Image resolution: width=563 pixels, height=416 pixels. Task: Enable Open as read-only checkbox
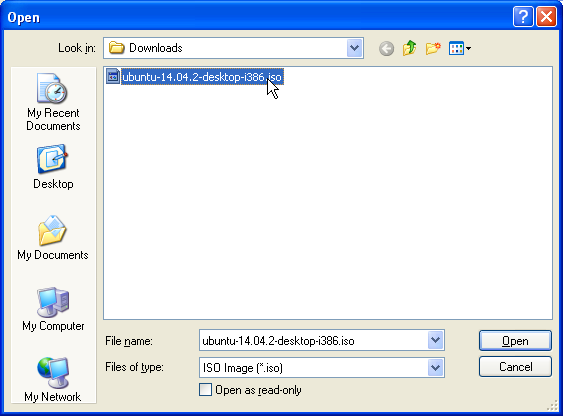pos(205,390)
